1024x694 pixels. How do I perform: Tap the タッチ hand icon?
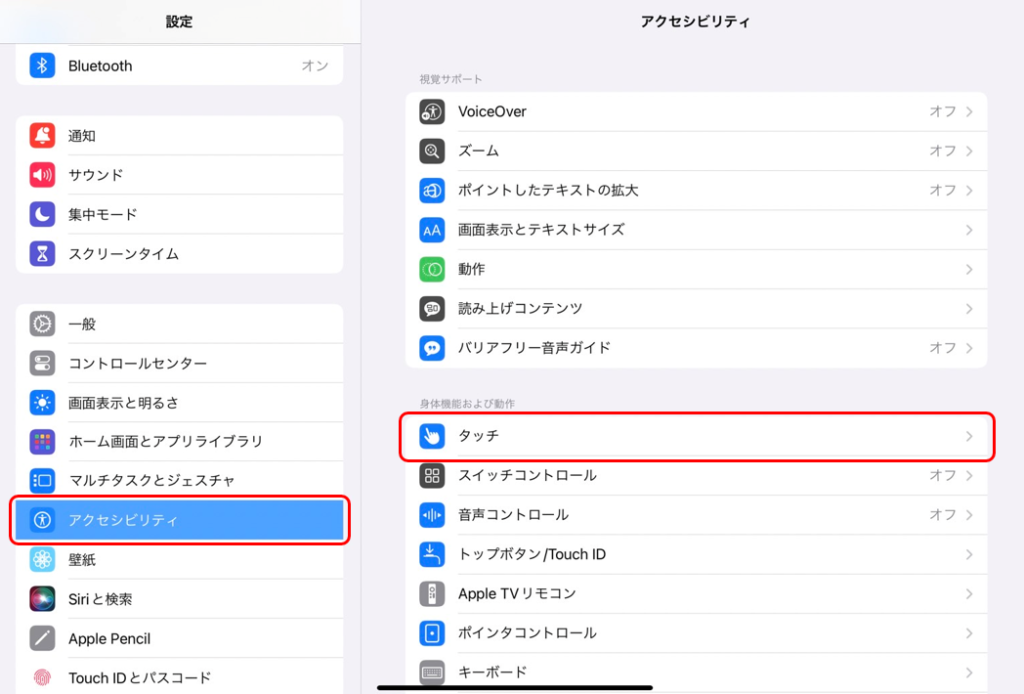pyautogui.click(x=432, y=435)
